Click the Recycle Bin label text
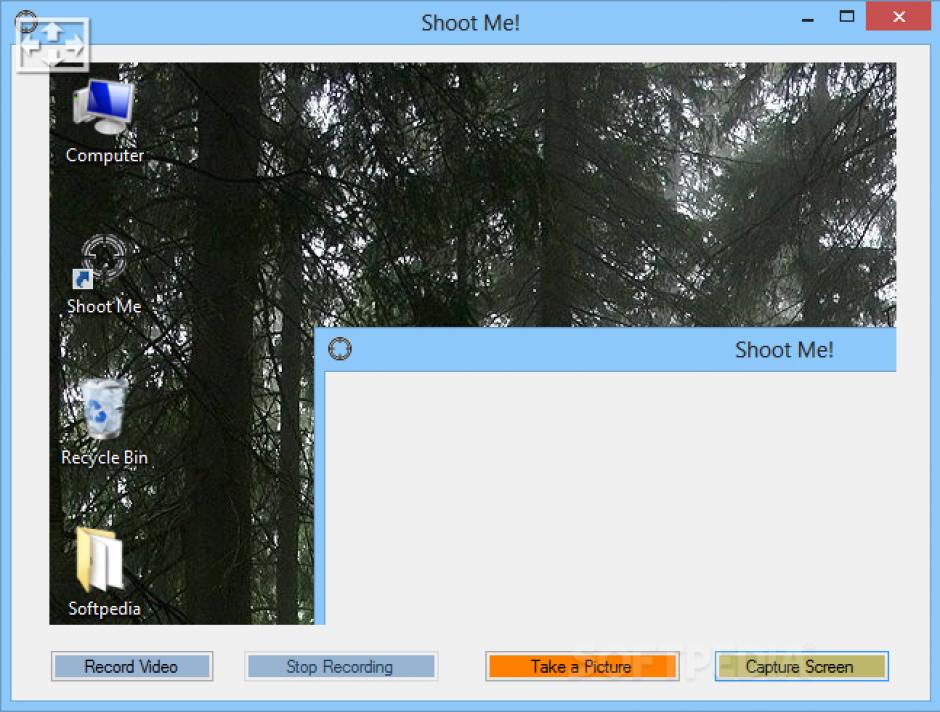This screenshot has height=712, width=940. point(104,458)
